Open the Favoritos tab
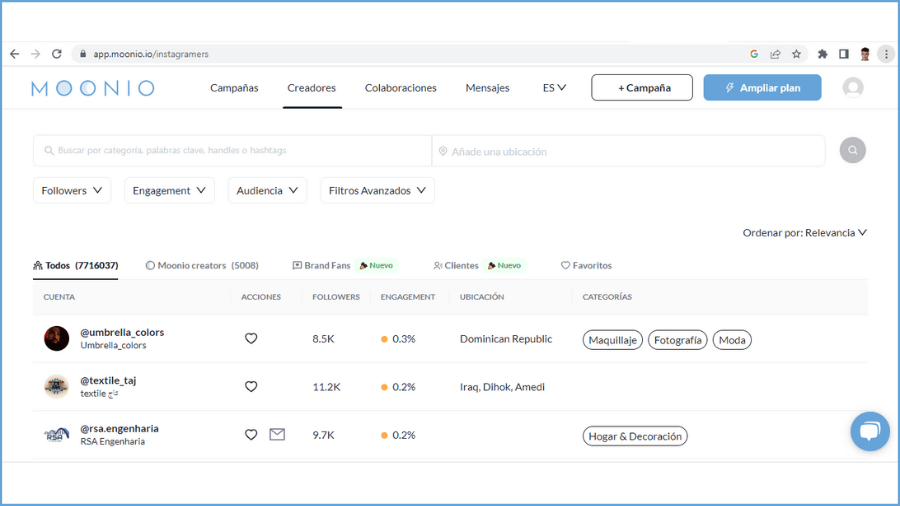Image resolution: width=900 pixels, height=506 pixels. pos(586,266)
